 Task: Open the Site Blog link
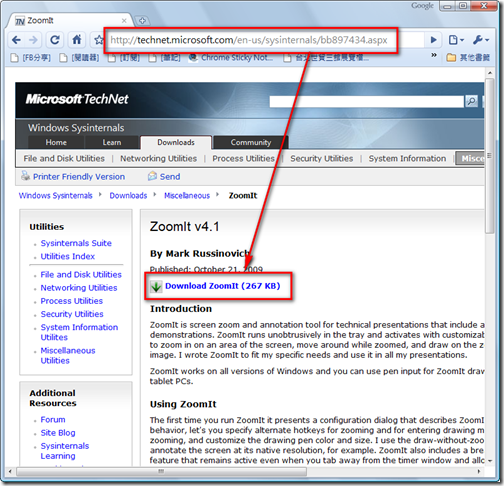pos(58,433)
